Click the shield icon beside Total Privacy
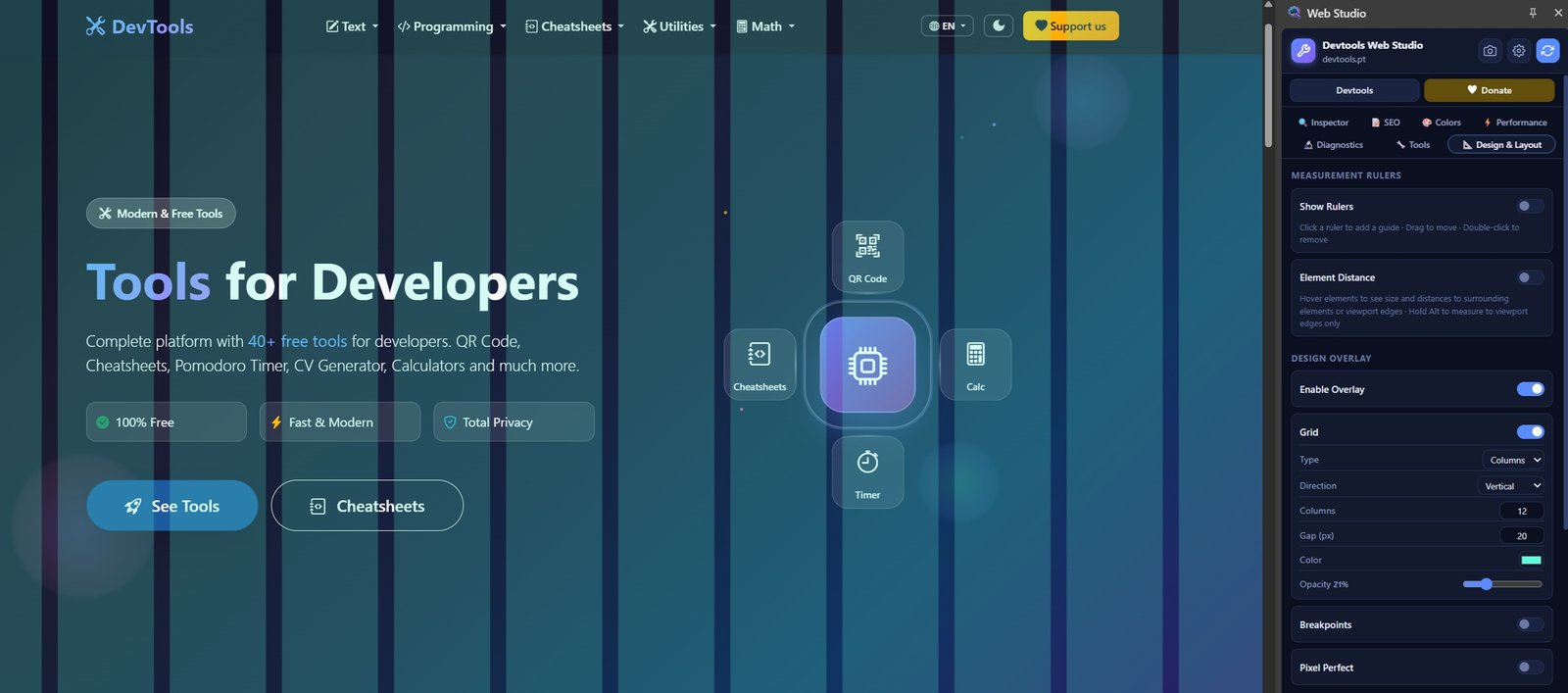Image resolution: width=1568 pixels, height=693 pixels. tap(450, 422)
